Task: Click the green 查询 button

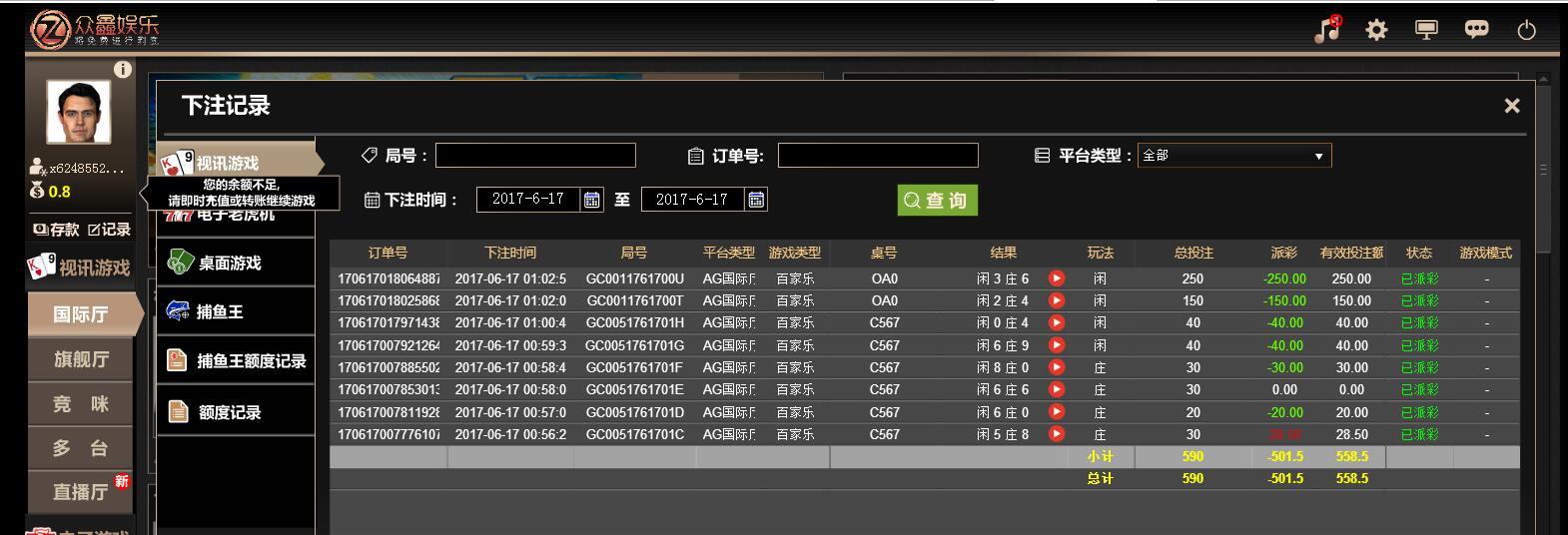Action: pyautogui.click(x=937, y=201)
